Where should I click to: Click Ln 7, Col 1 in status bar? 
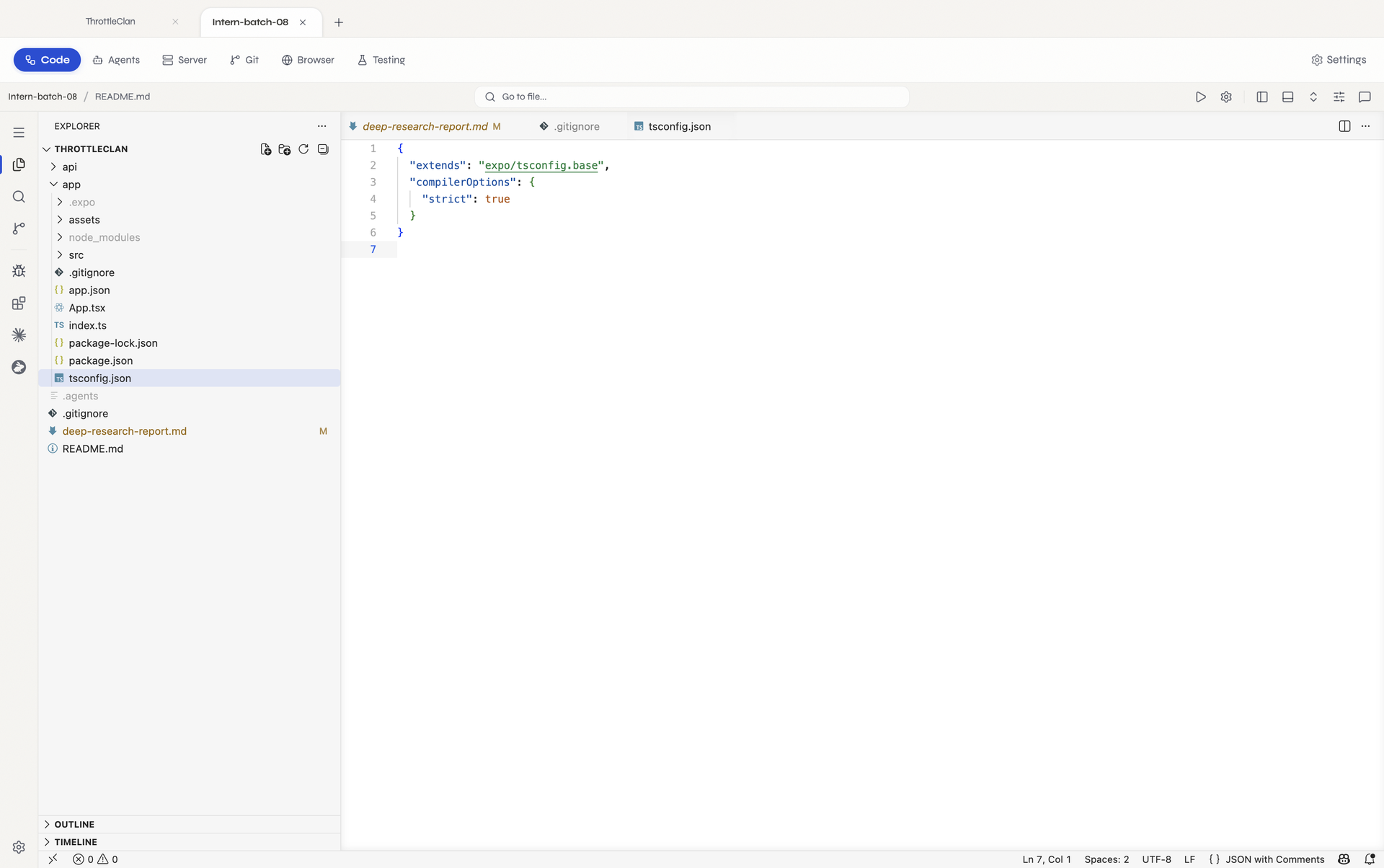(x=1047, y=859)
